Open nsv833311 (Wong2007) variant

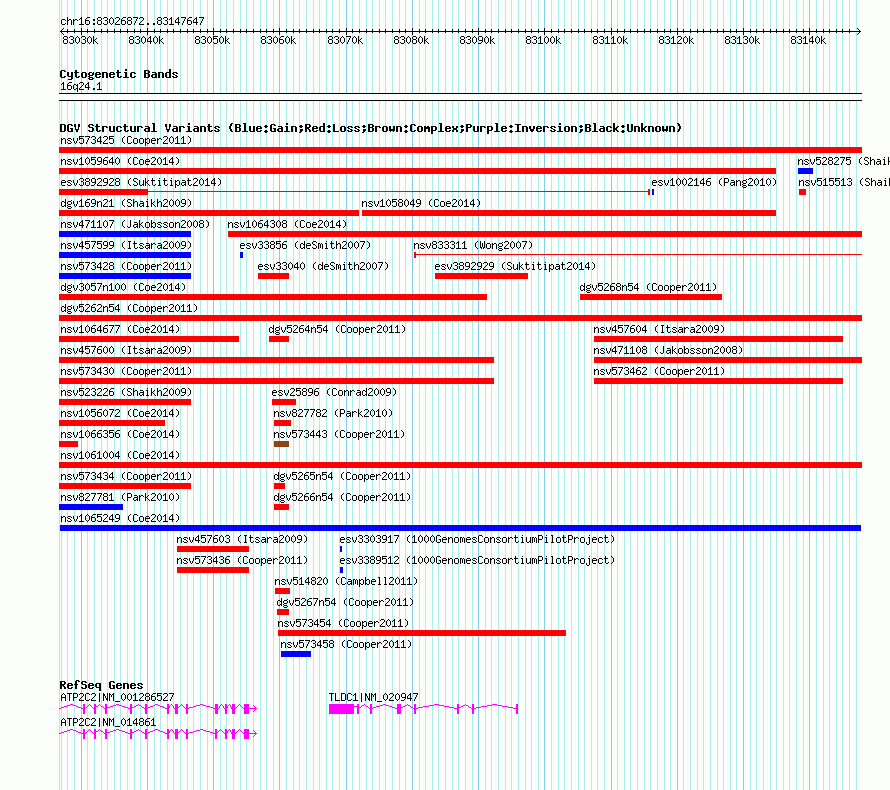(473, 245)
